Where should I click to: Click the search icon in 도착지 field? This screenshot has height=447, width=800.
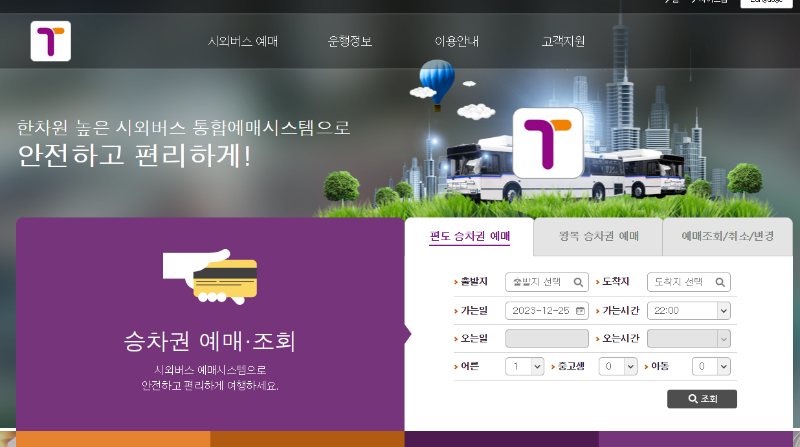[x=720, y=282]
